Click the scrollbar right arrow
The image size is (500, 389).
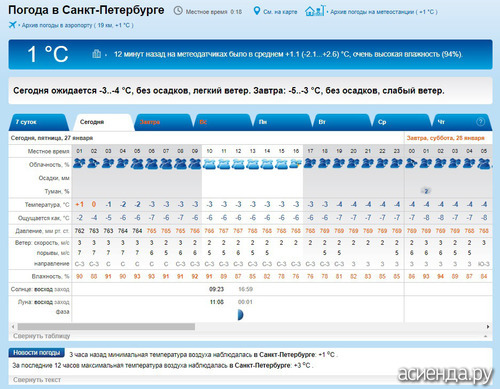point(488,327)
